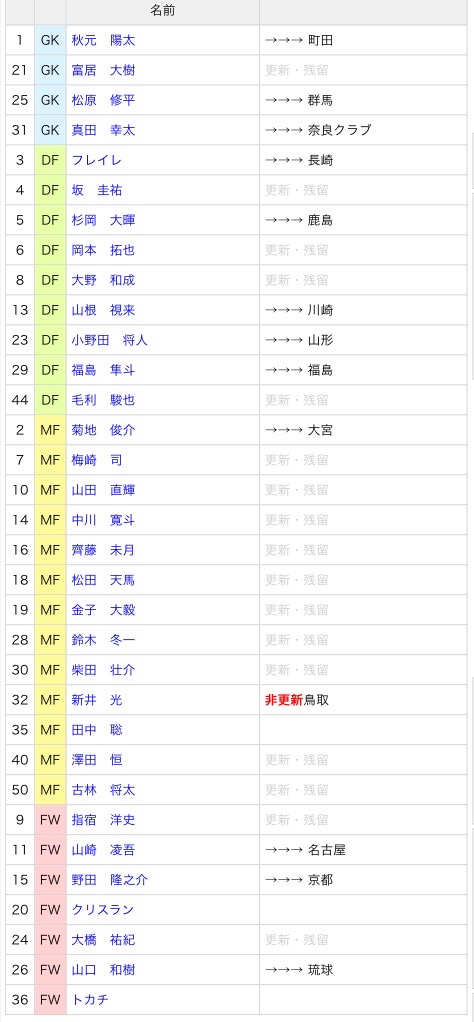Open forward 指宿 洋史 link
The width and height of the screenshot is (474, 1022).
click(103, 820)
